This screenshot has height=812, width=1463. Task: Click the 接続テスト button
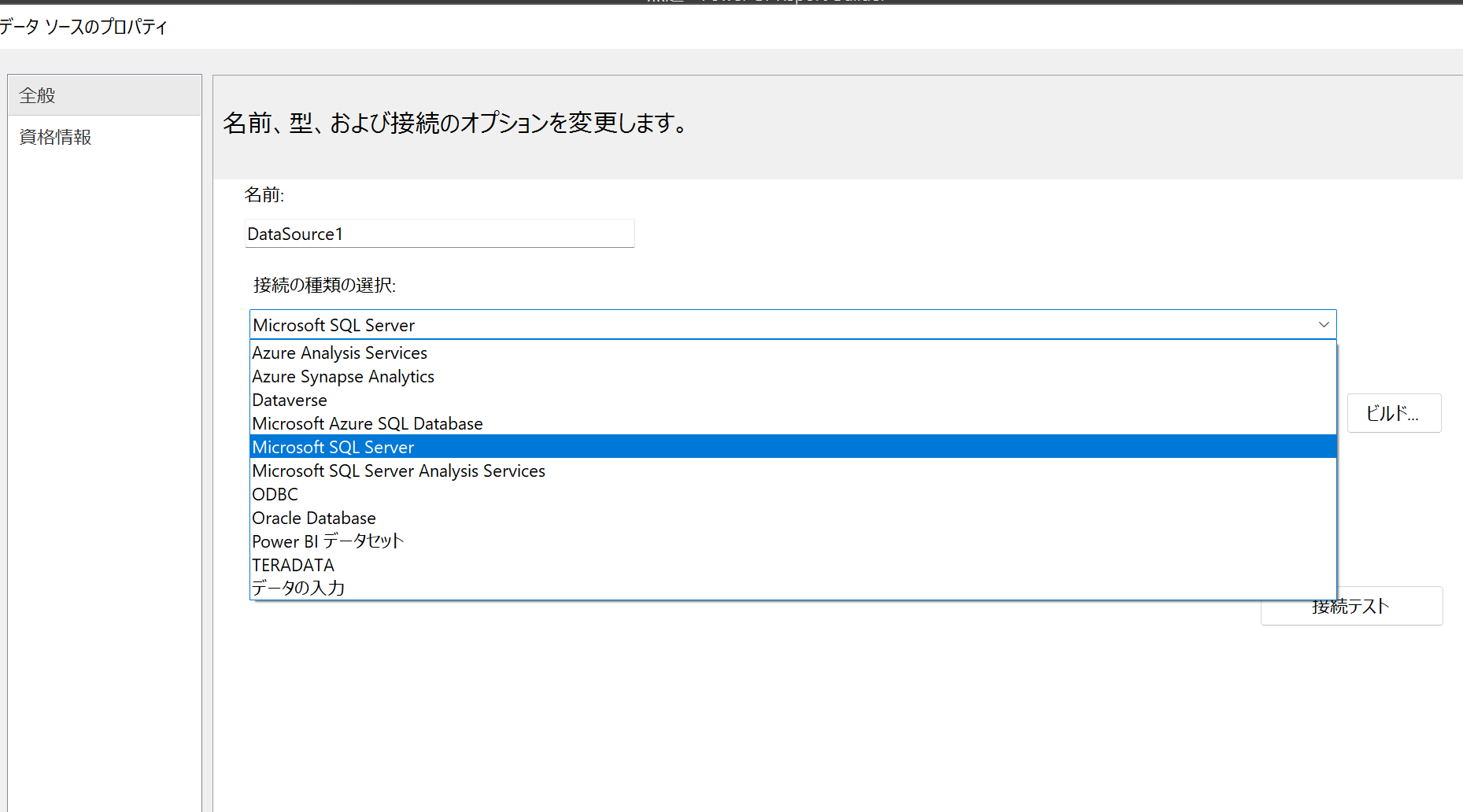click(1351, 607)
